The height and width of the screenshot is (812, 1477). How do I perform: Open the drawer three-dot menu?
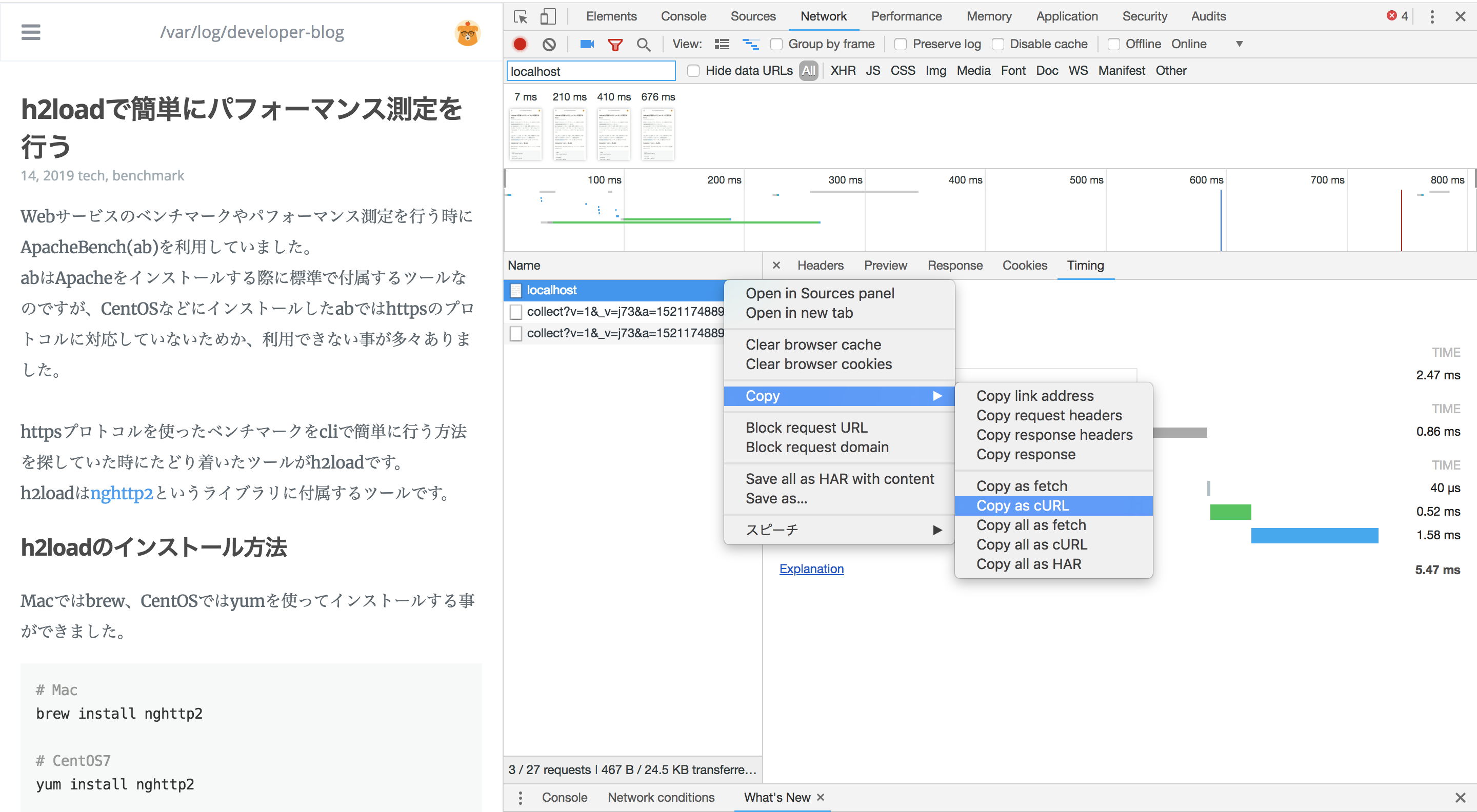520,797
